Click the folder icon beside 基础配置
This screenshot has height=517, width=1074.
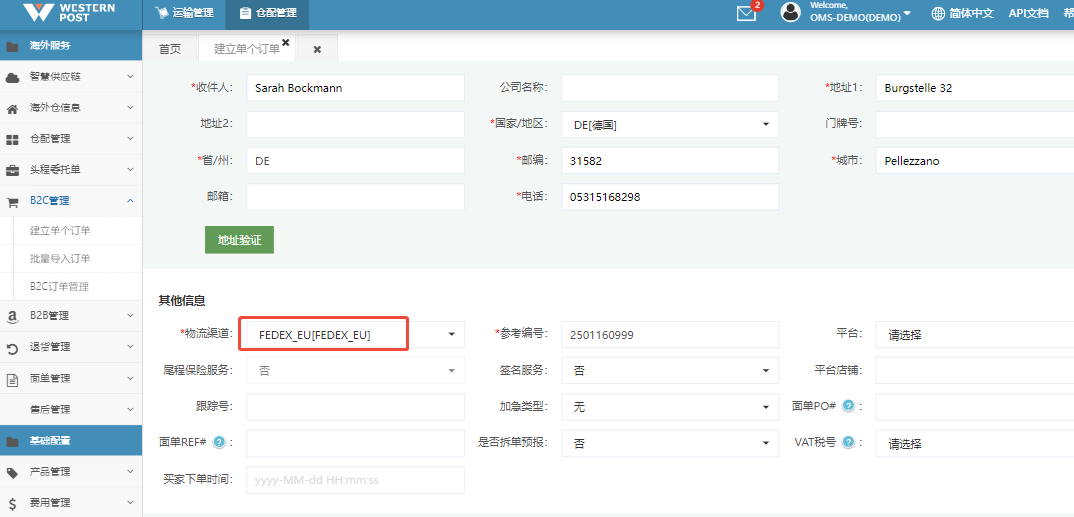click(12, 442)
